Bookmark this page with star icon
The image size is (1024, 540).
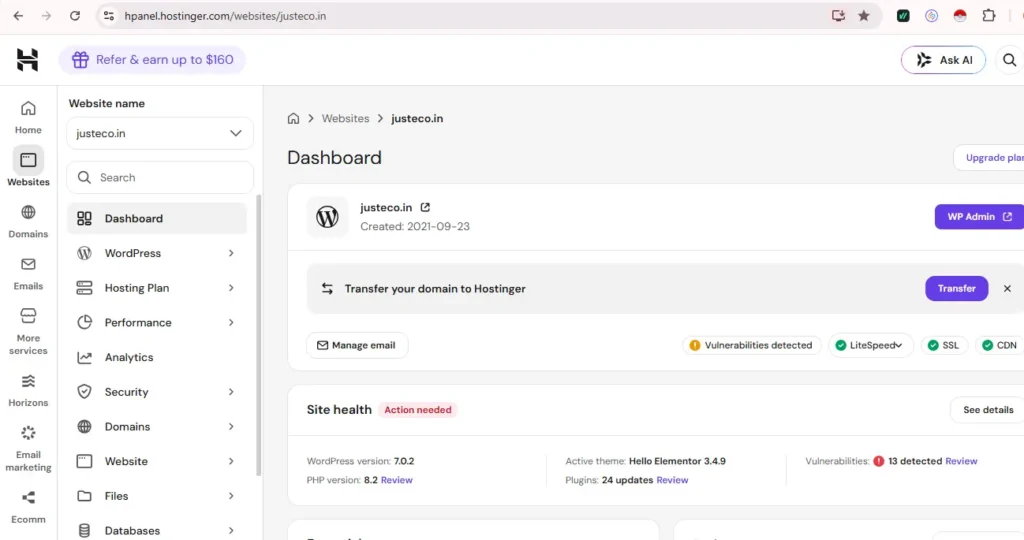[863, 16]
